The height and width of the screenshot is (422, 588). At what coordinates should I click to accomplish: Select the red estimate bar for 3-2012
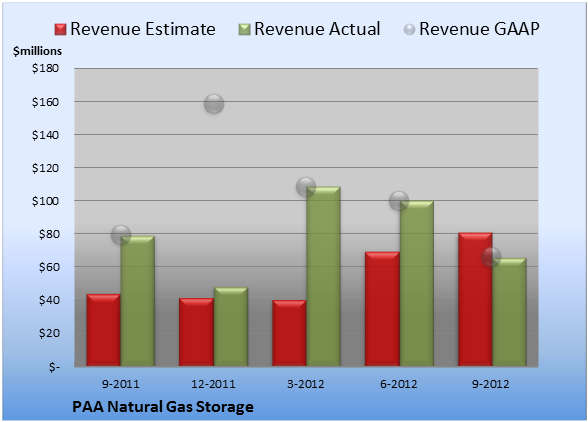point(289,333)
